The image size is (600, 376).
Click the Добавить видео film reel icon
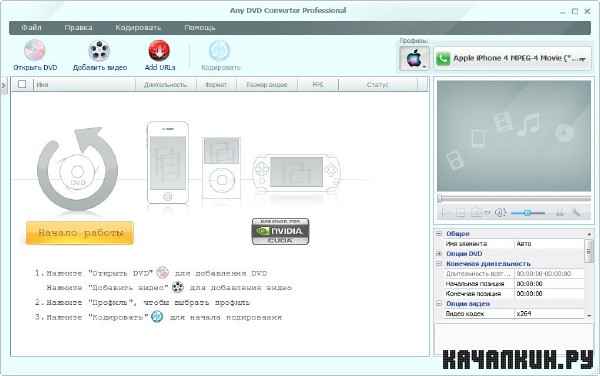(x=99, y=51)
